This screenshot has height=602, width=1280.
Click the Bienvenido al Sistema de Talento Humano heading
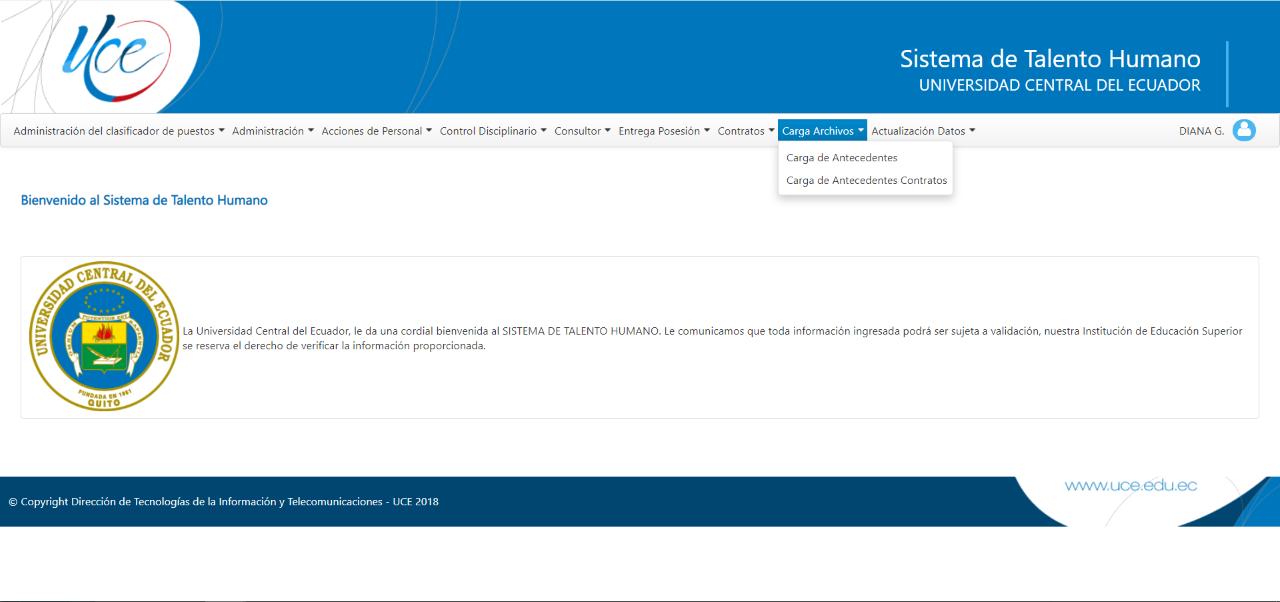point(144,200)
